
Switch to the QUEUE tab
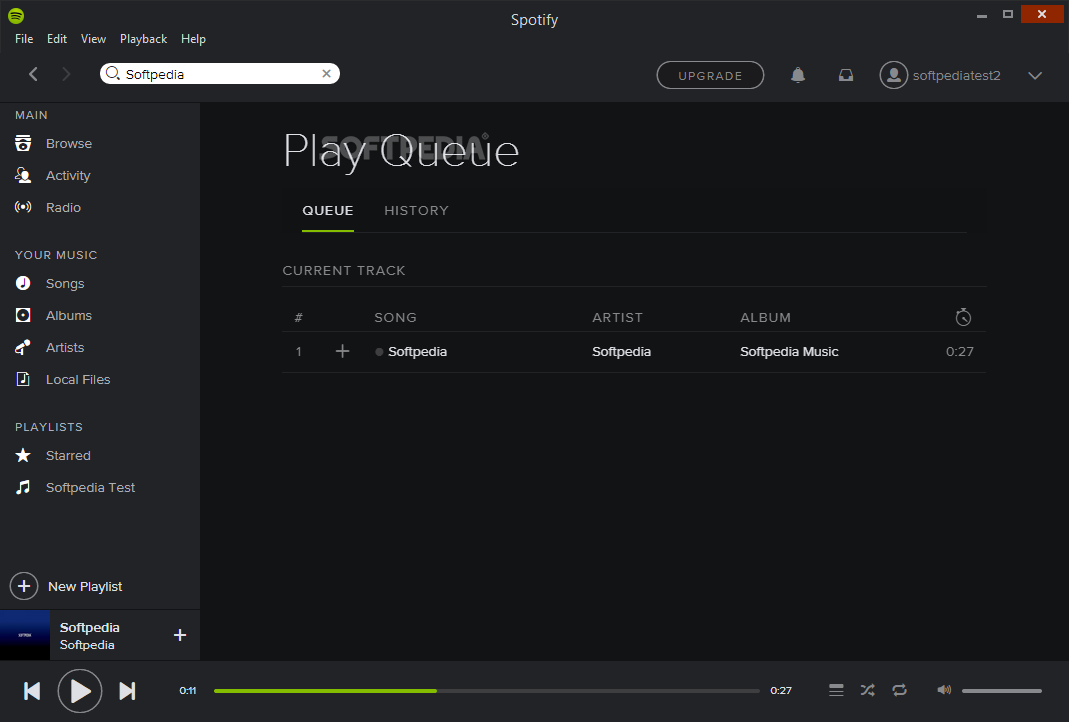328,211
